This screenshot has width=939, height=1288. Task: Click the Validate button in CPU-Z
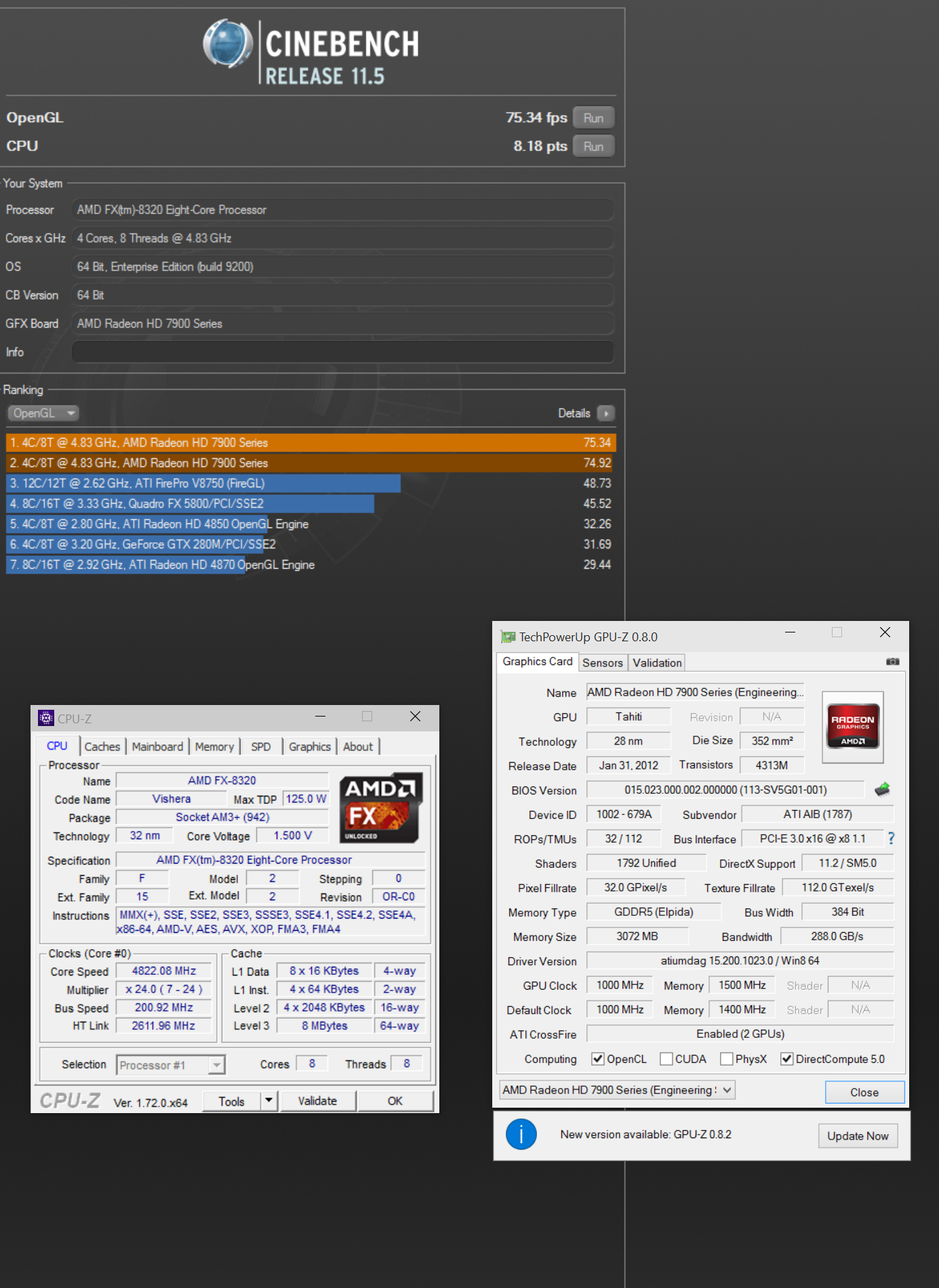[x=317, y=1102]
